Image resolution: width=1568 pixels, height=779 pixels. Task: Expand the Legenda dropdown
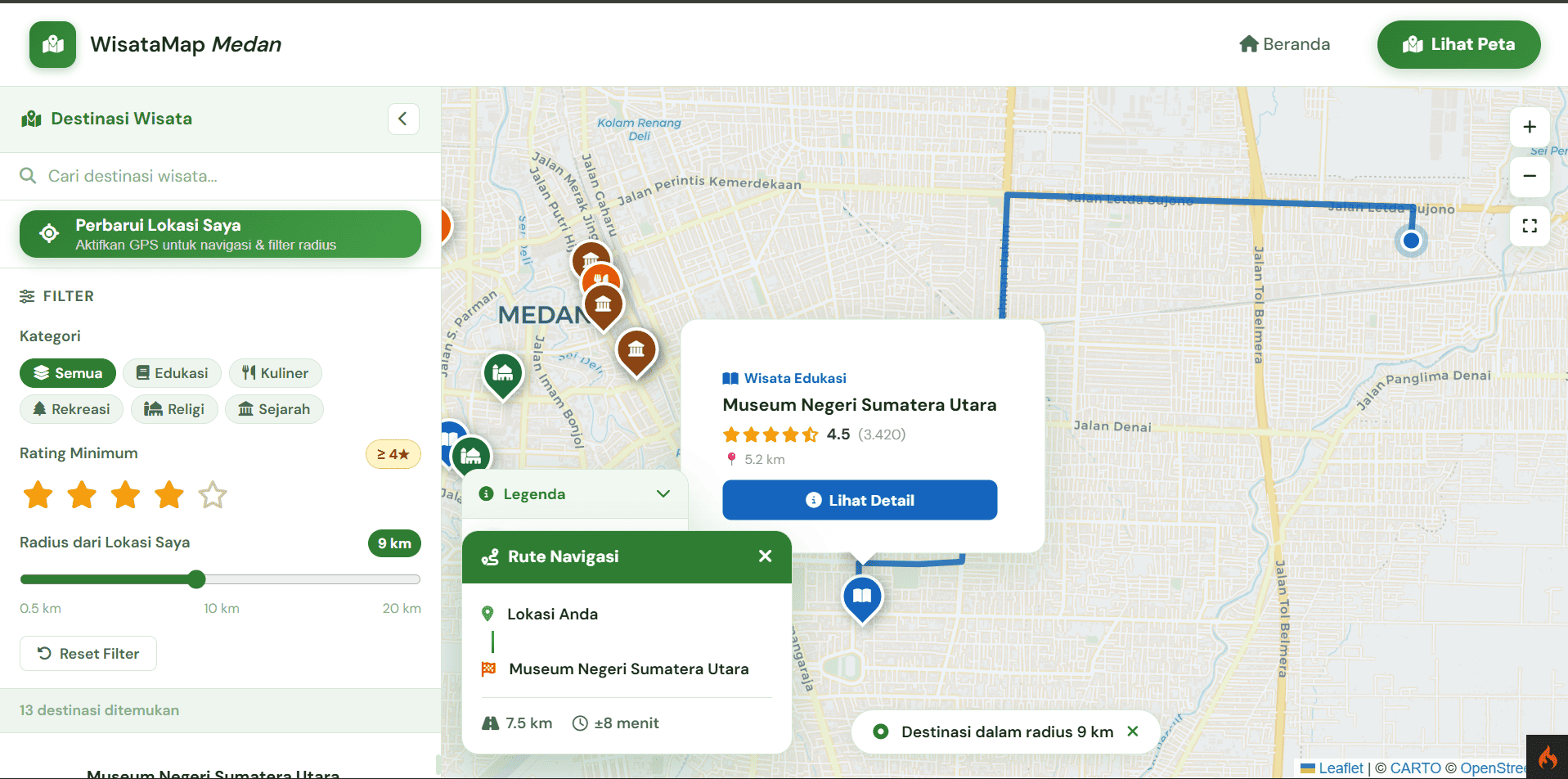click(x=575, y=494)
